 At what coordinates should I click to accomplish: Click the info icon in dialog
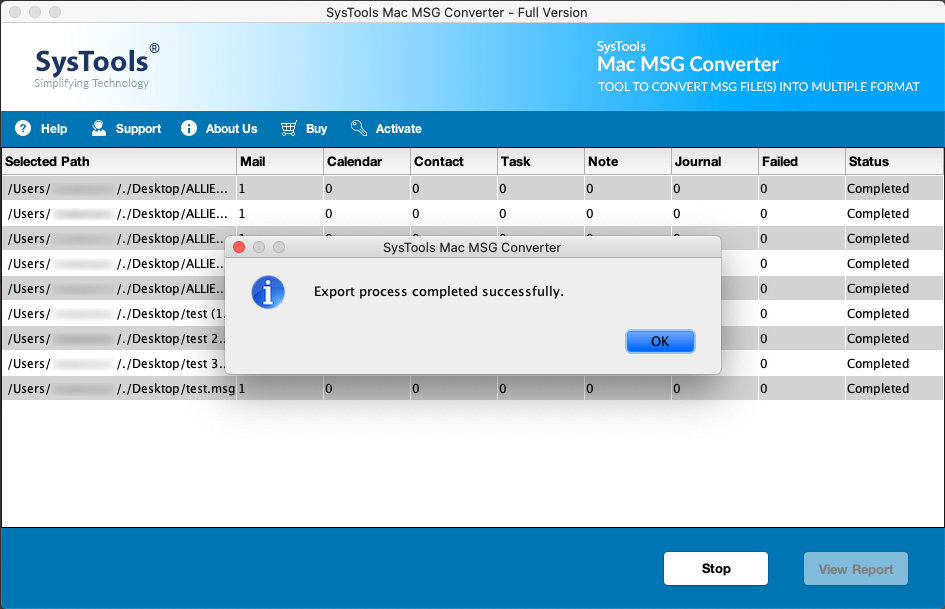268,292
